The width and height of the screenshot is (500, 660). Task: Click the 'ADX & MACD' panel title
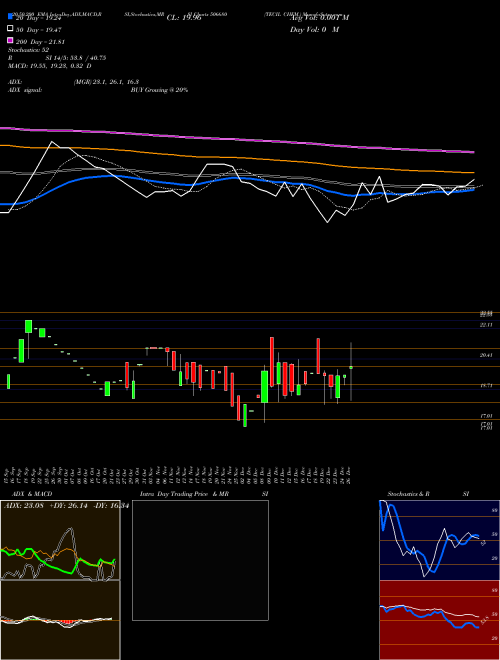pos(32,494)
